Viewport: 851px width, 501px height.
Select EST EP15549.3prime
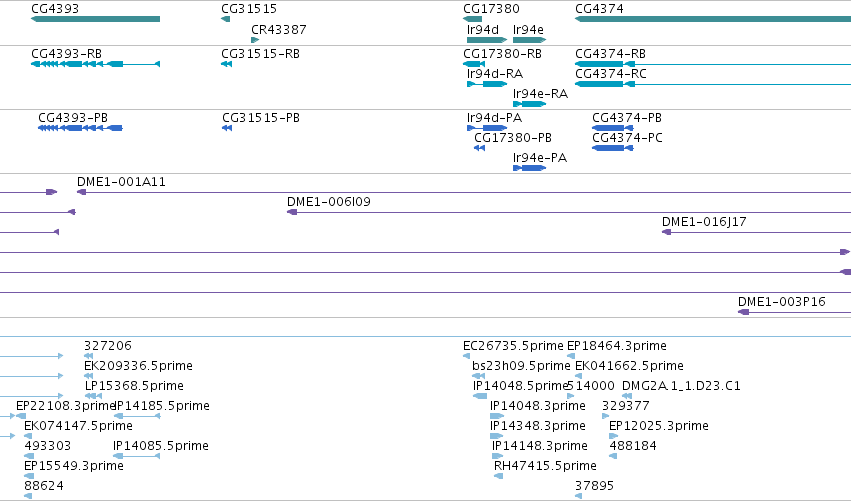pos(74,466)
